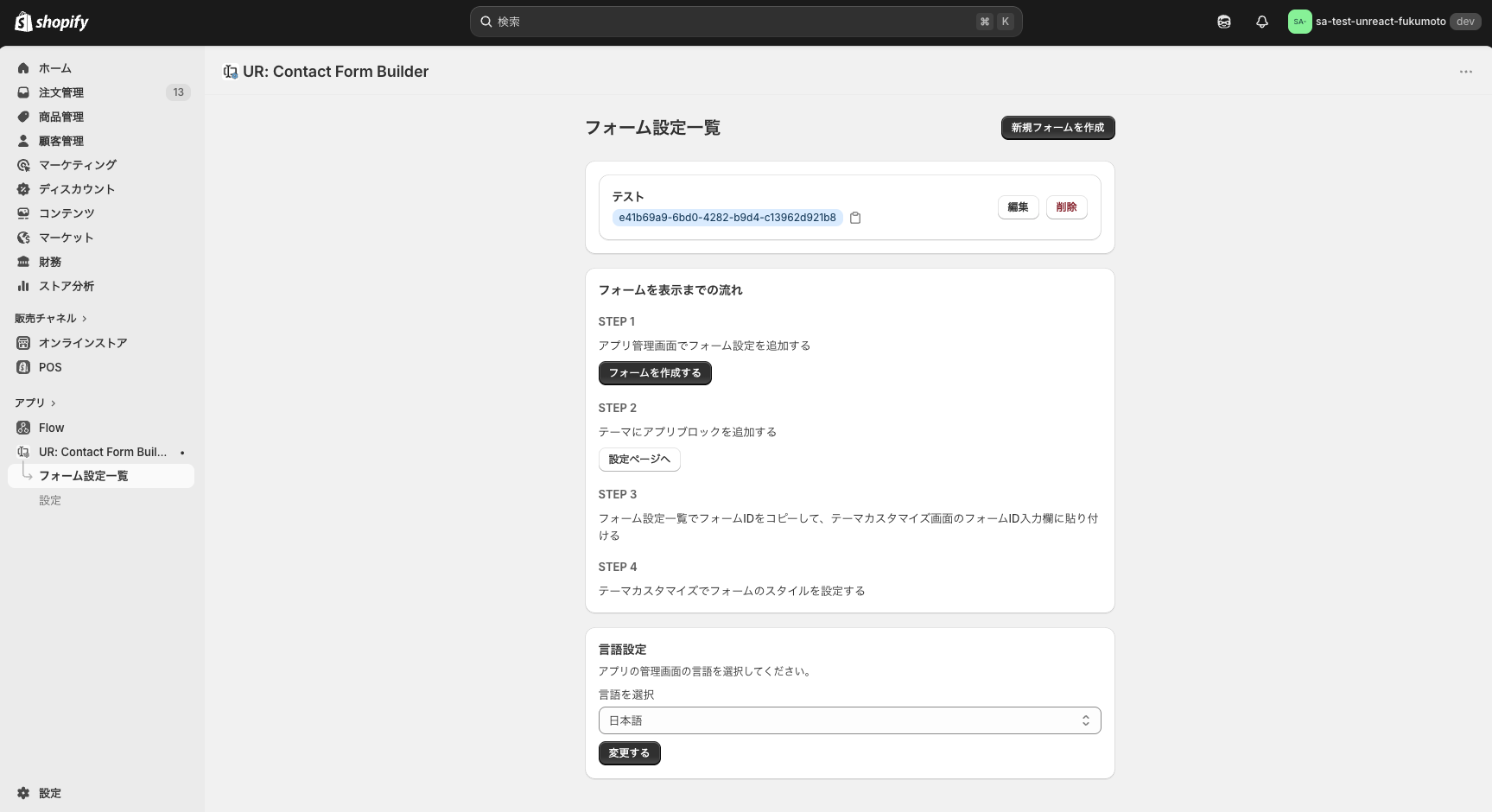The height and width of the screenshot is (812, 1492).
Task: Click the Shopify logo
Action: point(52,22)
